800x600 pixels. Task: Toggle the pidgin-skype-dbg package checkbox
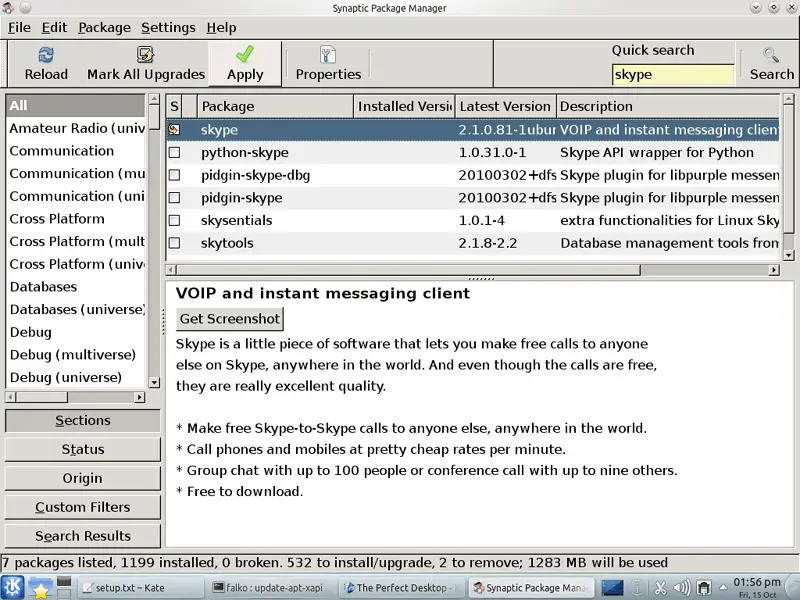coord(174,175)
